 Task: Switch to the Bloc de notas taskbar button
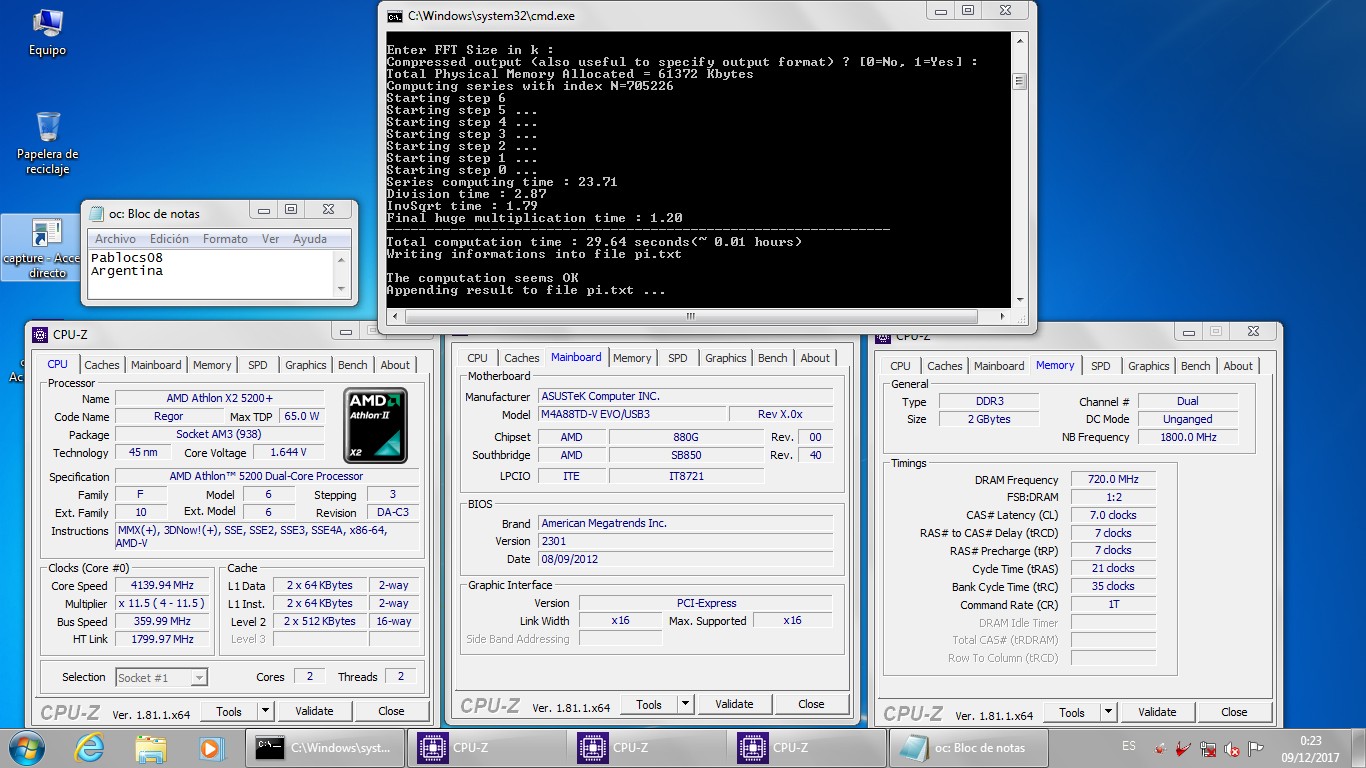[x=967, y=748]
